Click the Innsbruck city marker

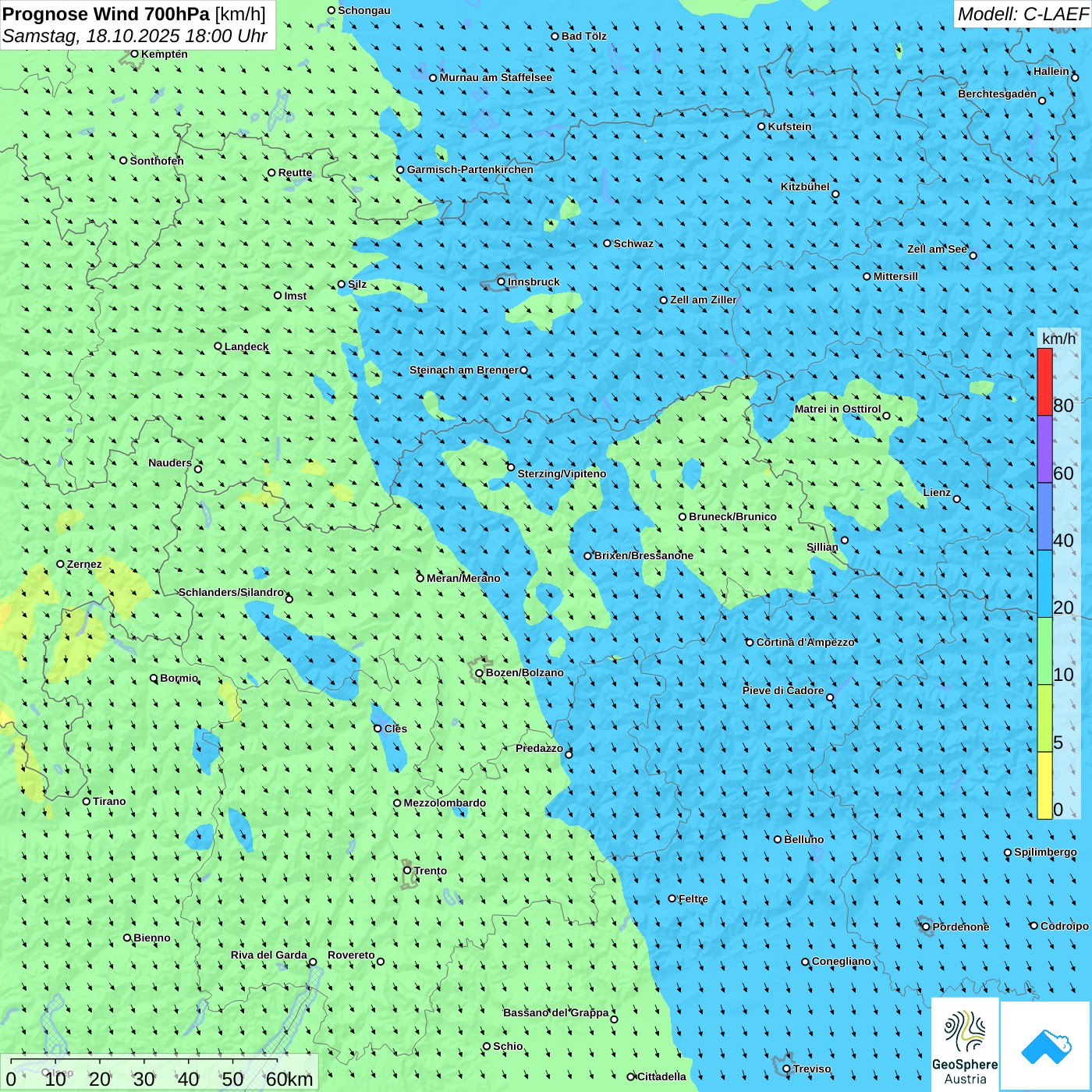tap(502, 282)
